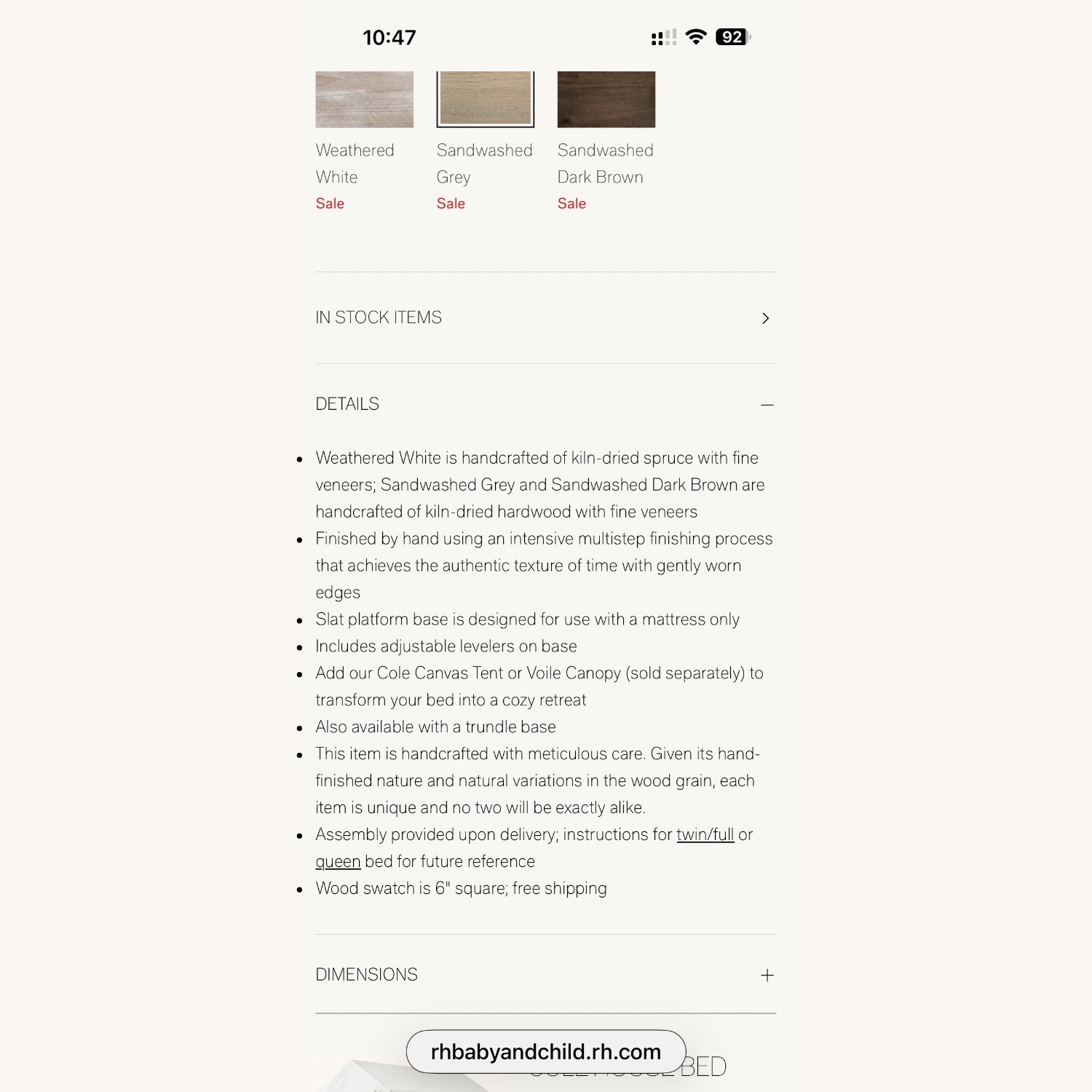The width and height of the screenshot is (1092, 1092).
Task: Open the IN STOCK ITEMS section
Action: coord(379,318)
